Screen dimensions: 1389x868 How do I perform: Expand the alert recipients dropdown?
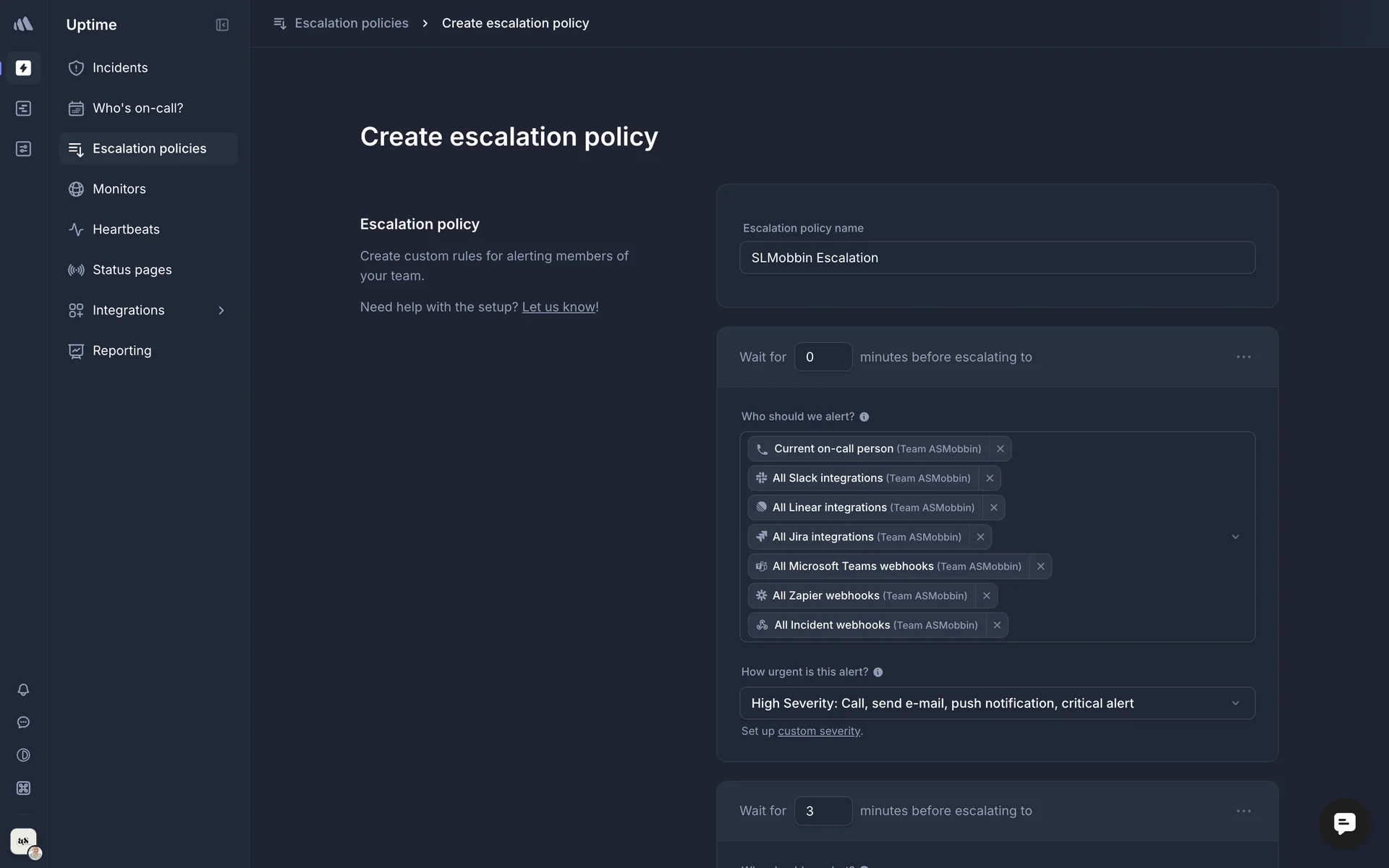1235,537
